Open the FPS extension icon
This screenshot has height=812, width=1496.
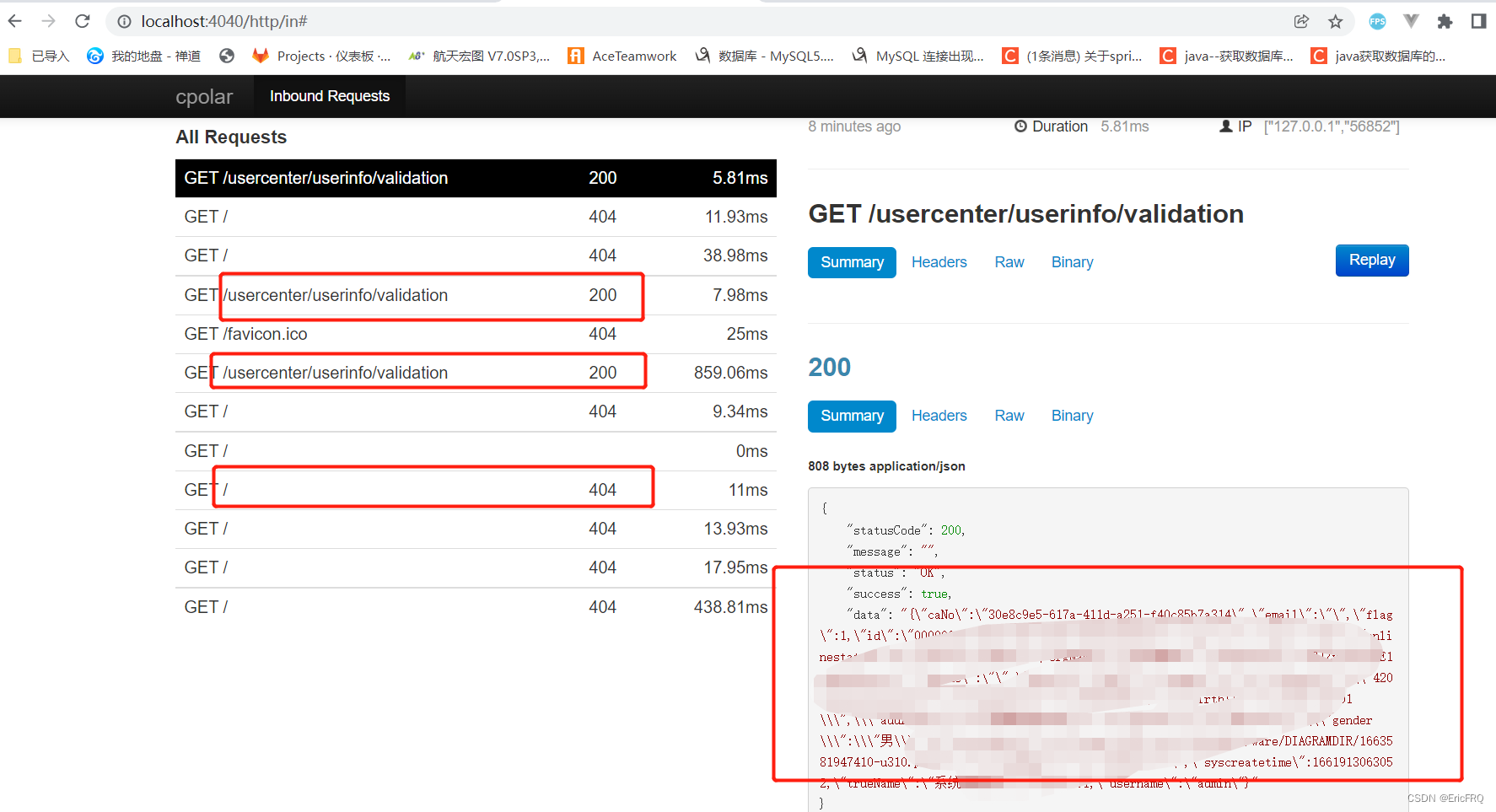tap(1377, 22)
